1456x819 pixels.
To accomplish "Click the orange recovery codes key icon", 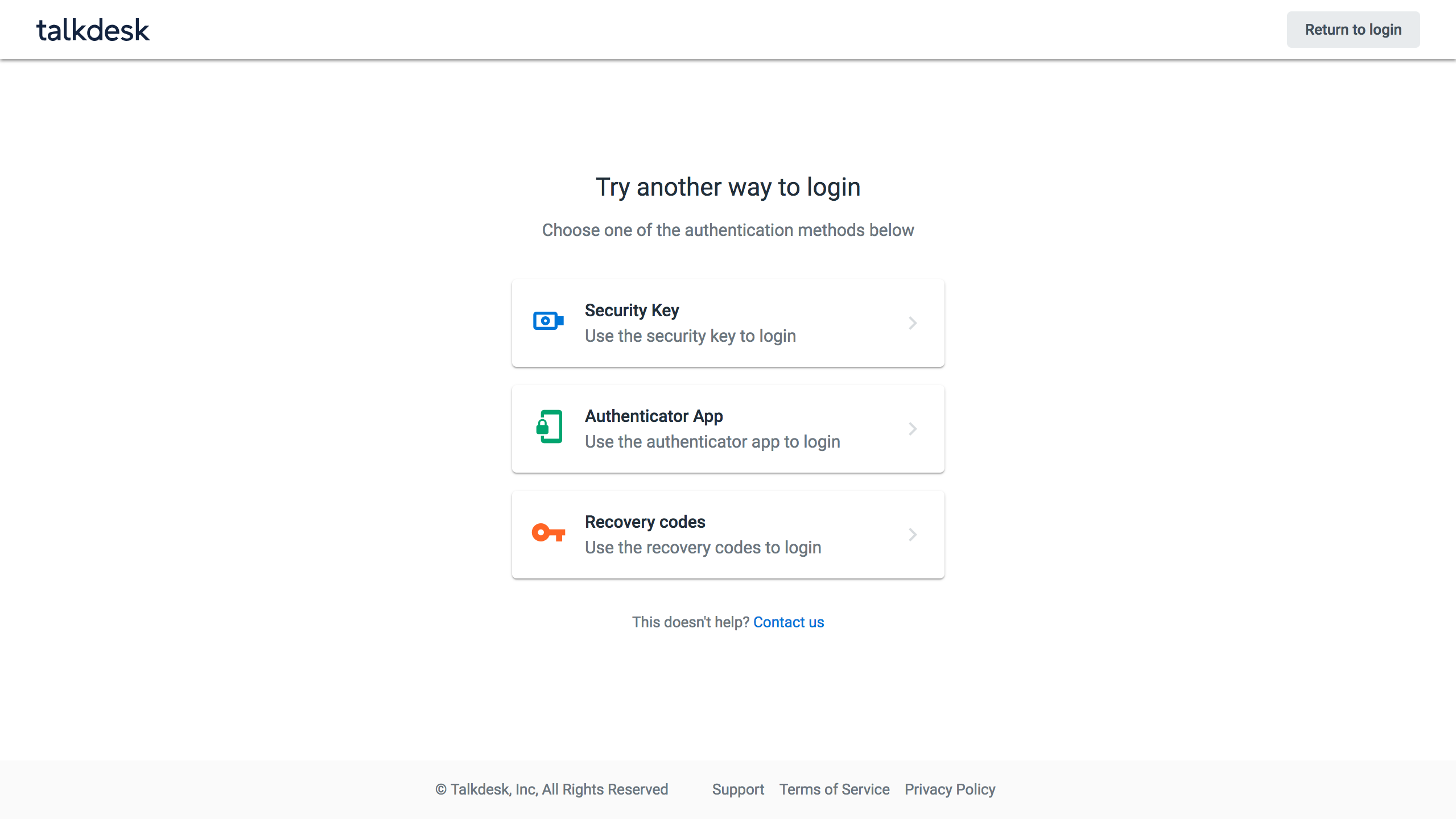I will [x=548, y=532].
